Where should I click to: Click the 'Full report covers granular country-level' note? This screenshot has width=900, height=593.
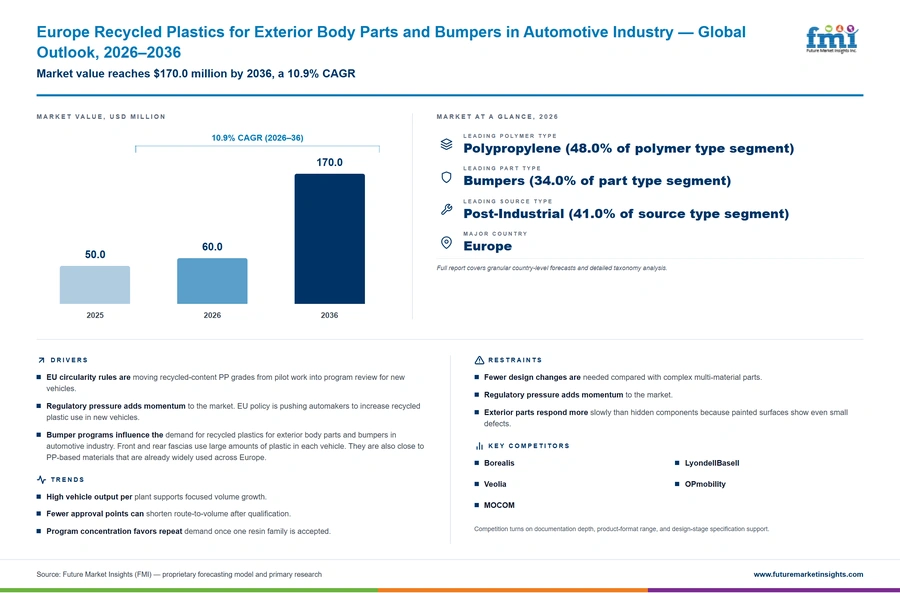[x=552, y=268]
